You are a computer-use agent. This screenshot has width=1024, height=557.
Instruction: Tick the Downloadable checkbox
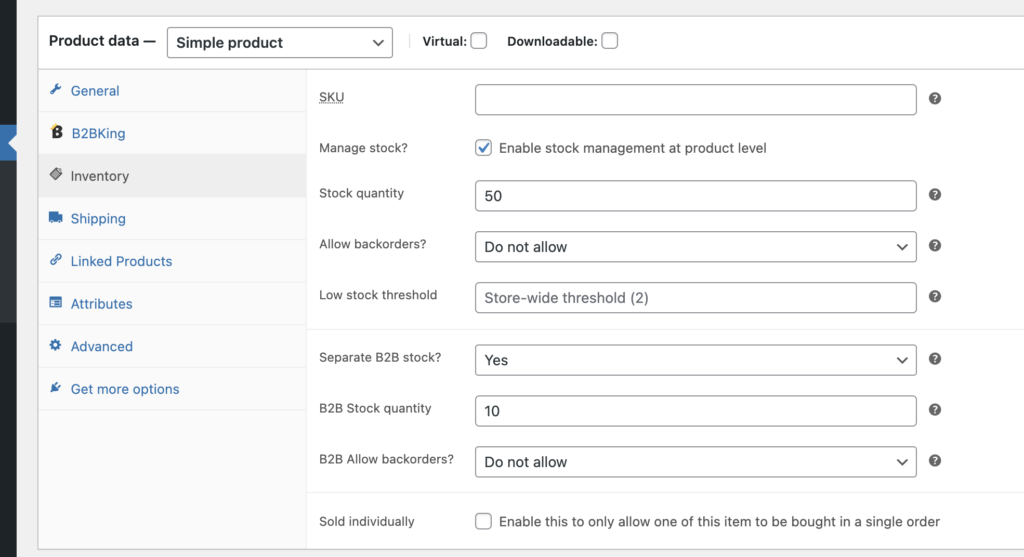[x=609, y=40]
